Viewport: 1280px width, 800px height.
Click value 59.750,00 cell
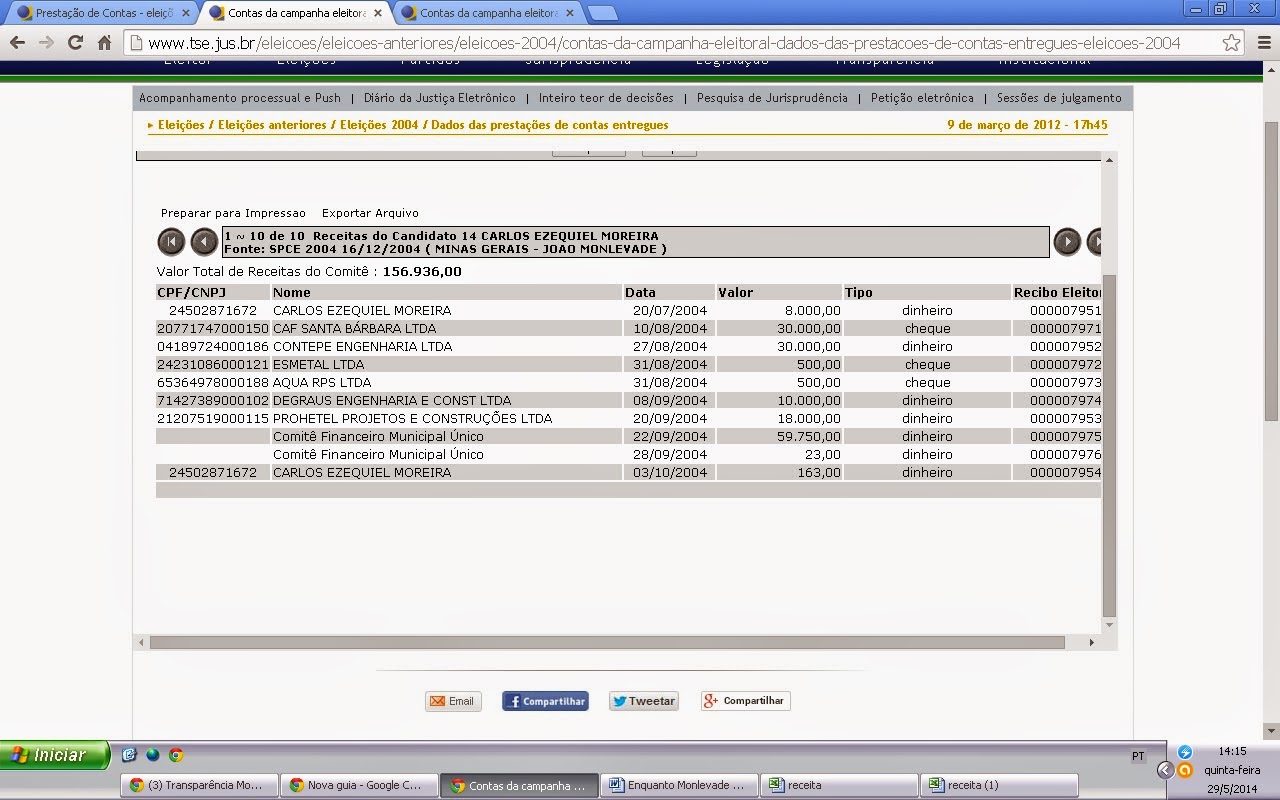coord(779,436)
